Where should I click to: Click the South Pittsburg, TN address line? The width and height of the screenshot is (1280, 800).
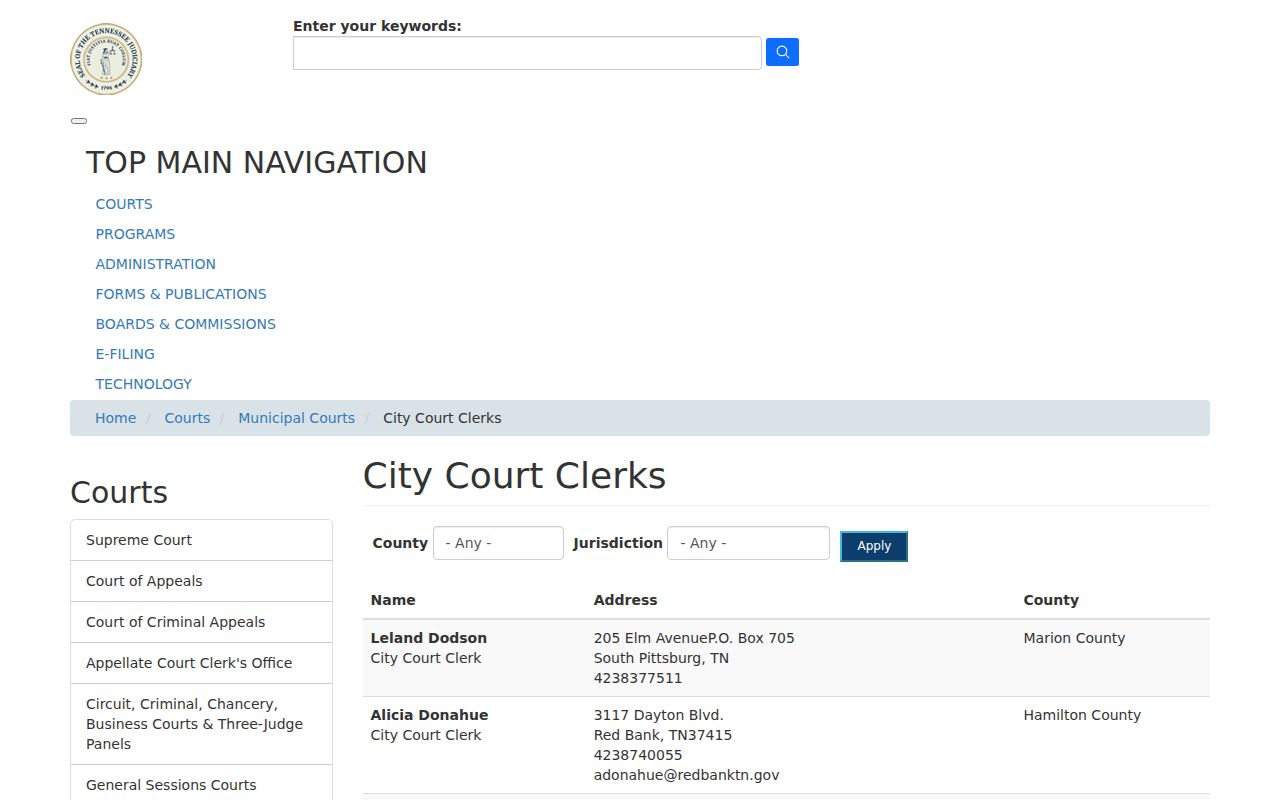pos(661,658)
